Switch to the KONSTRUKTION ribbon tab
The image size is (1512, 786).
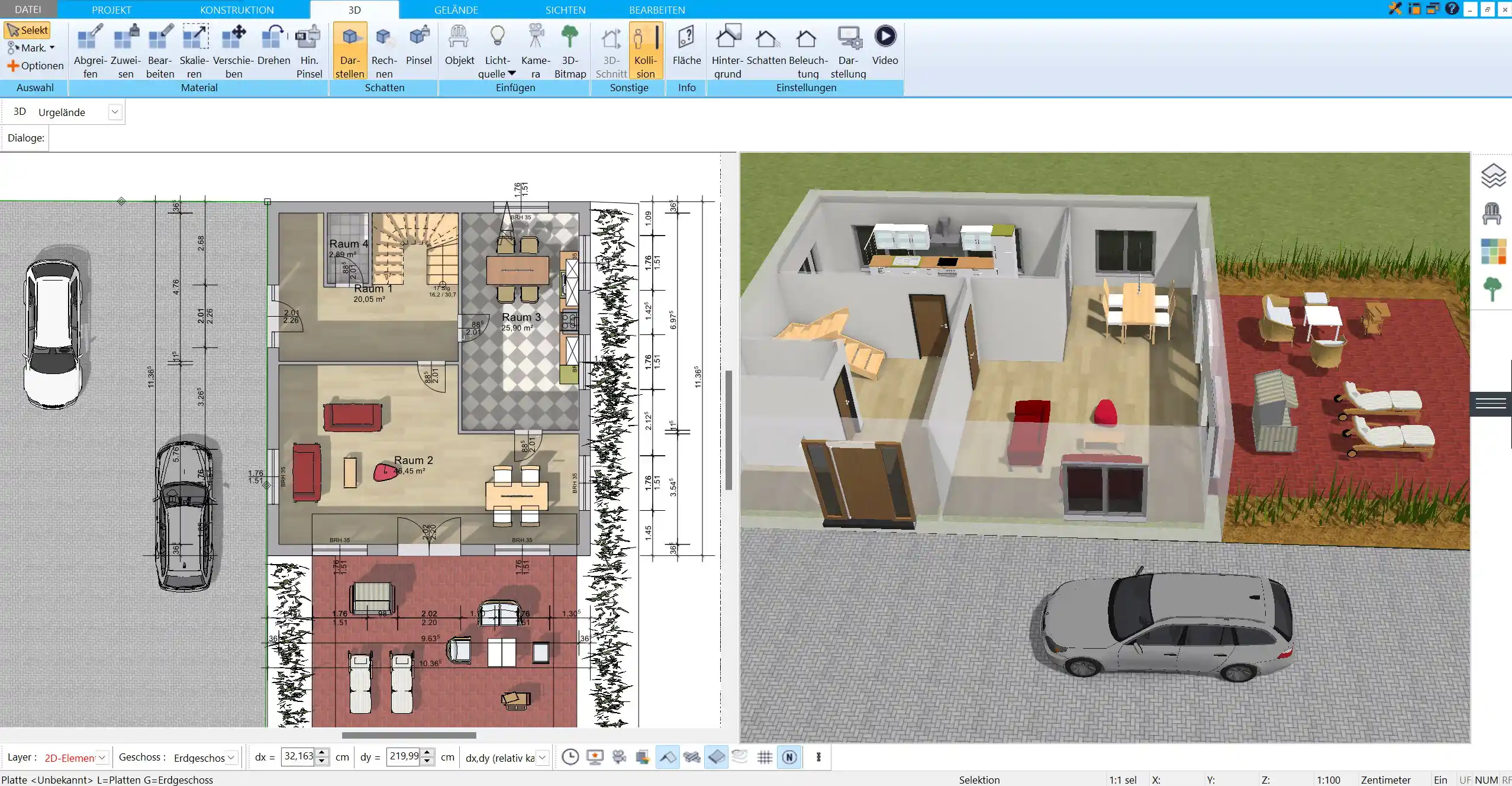click(236, 9)
